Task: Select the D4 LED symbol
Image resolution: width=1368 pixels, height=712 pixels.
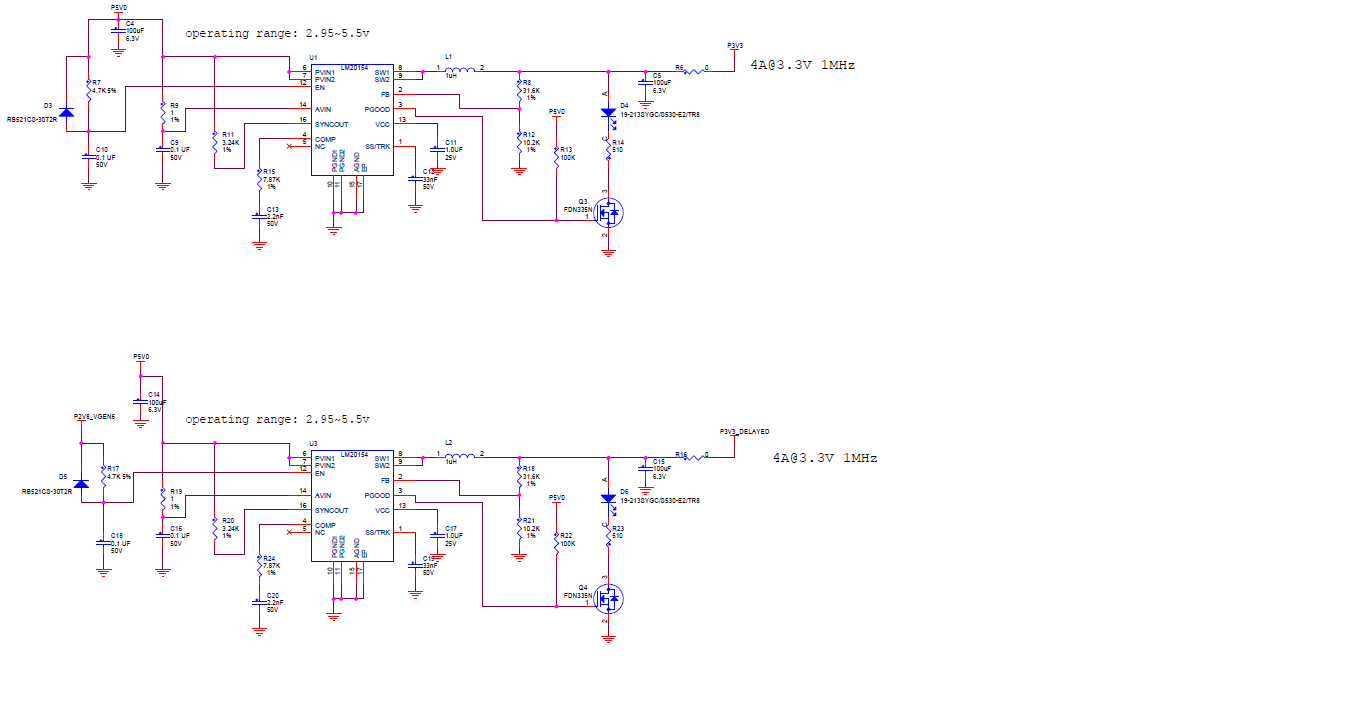Action: [x=608, y=115]
